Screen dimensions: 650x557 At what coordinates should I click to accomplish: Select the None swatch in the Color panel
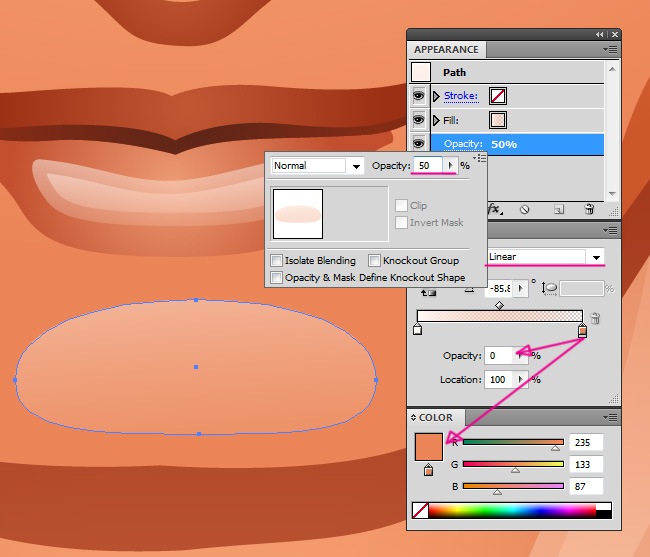[420, 511]
